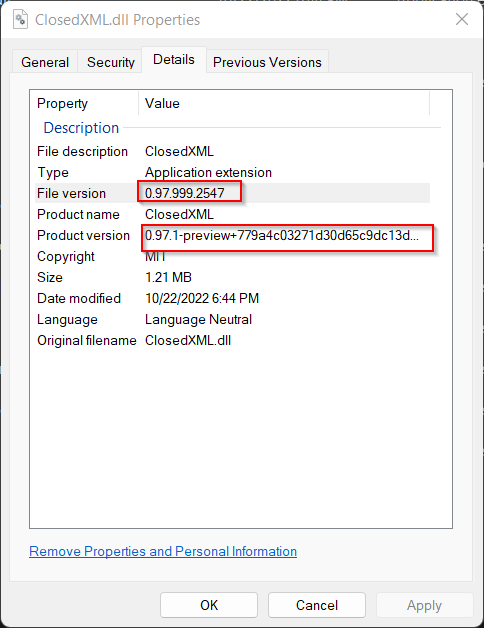
Task: Close the Properties dialog with X button
Action: coord(462,19)
